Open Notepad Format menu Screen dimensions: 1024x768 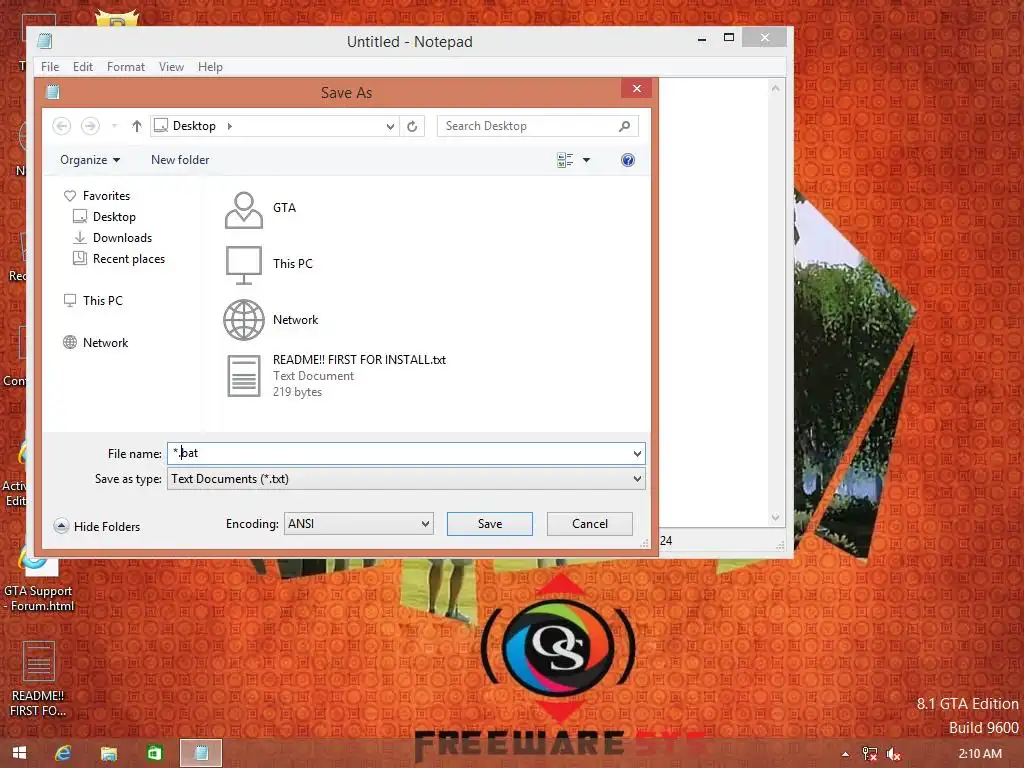pyautogui.click(x=126, y=67)
